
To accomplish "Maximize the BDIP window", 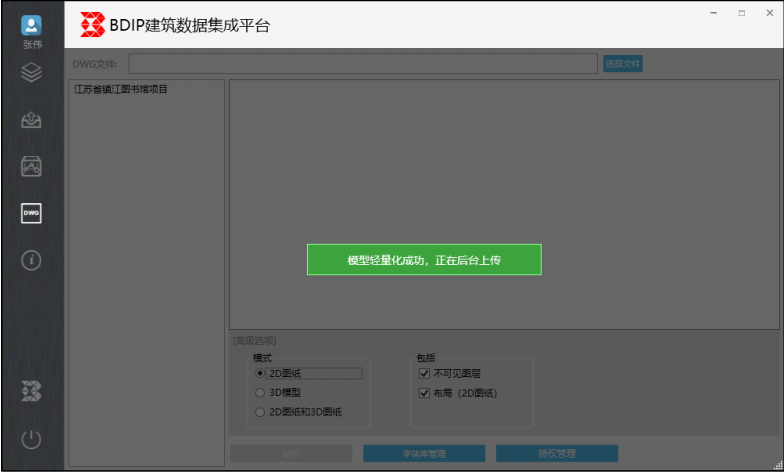I will (x=742, y=13).
